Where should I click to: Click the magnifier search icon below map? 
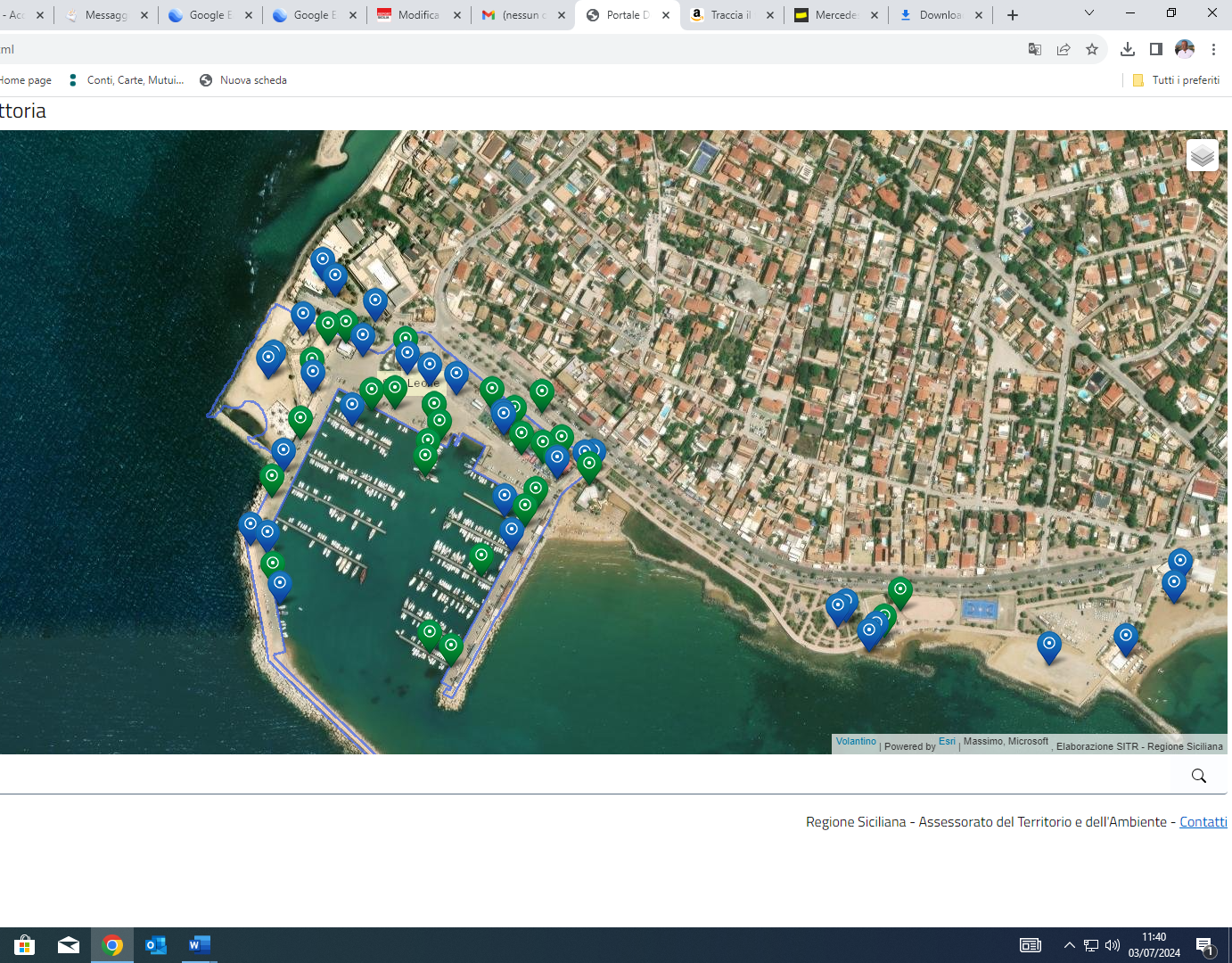1198,776
